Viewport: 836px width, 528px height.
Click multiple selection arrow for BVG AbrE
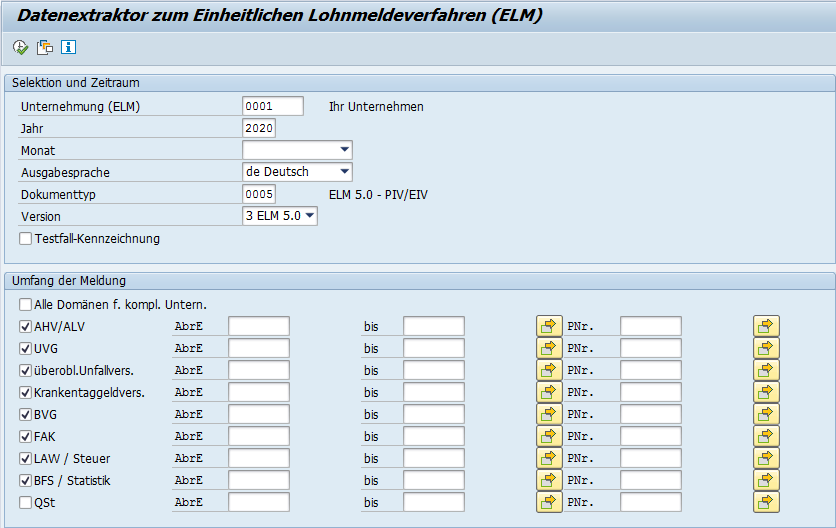549,414
